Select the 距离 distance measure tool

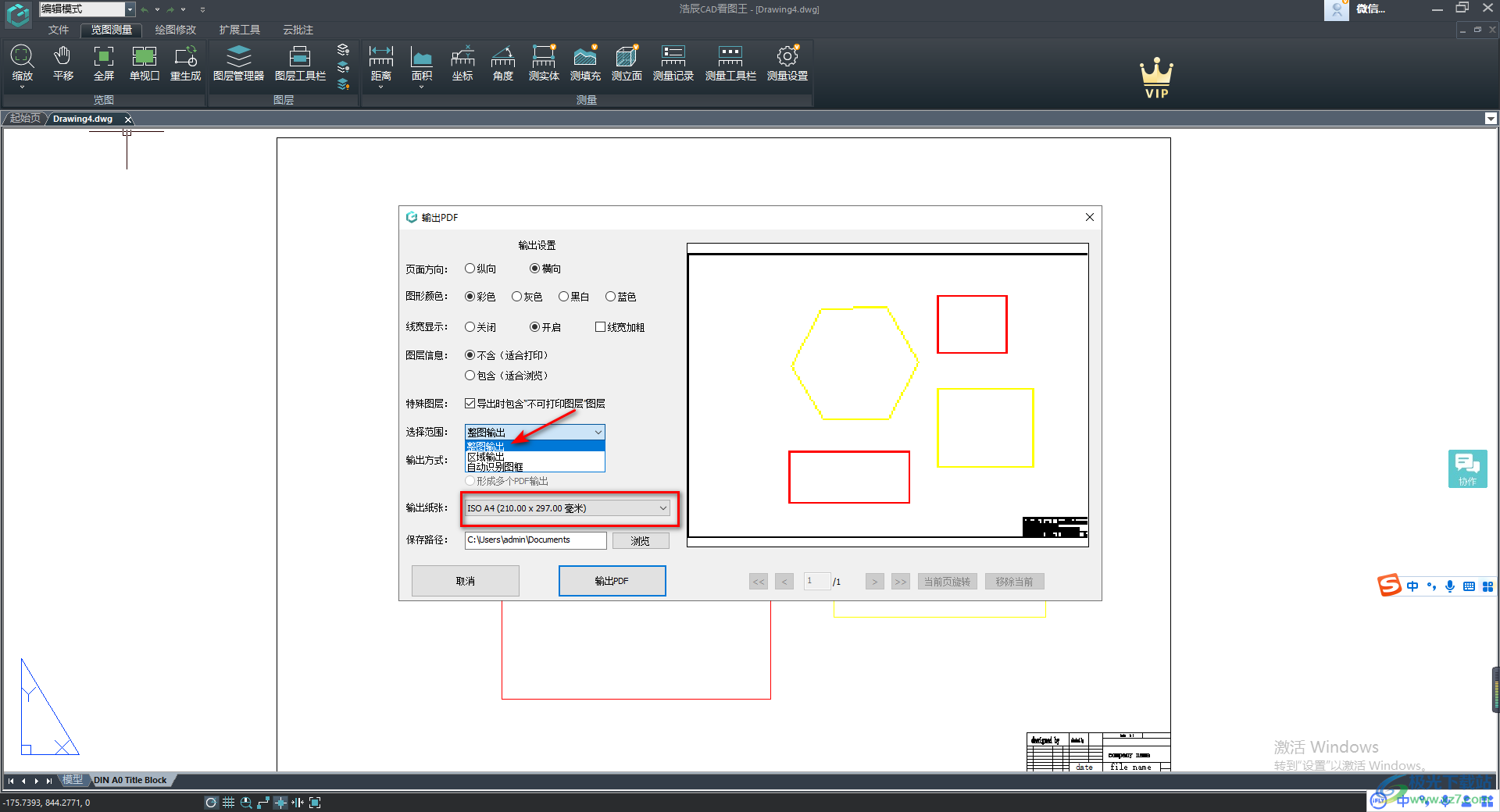[x=381, y=62]
